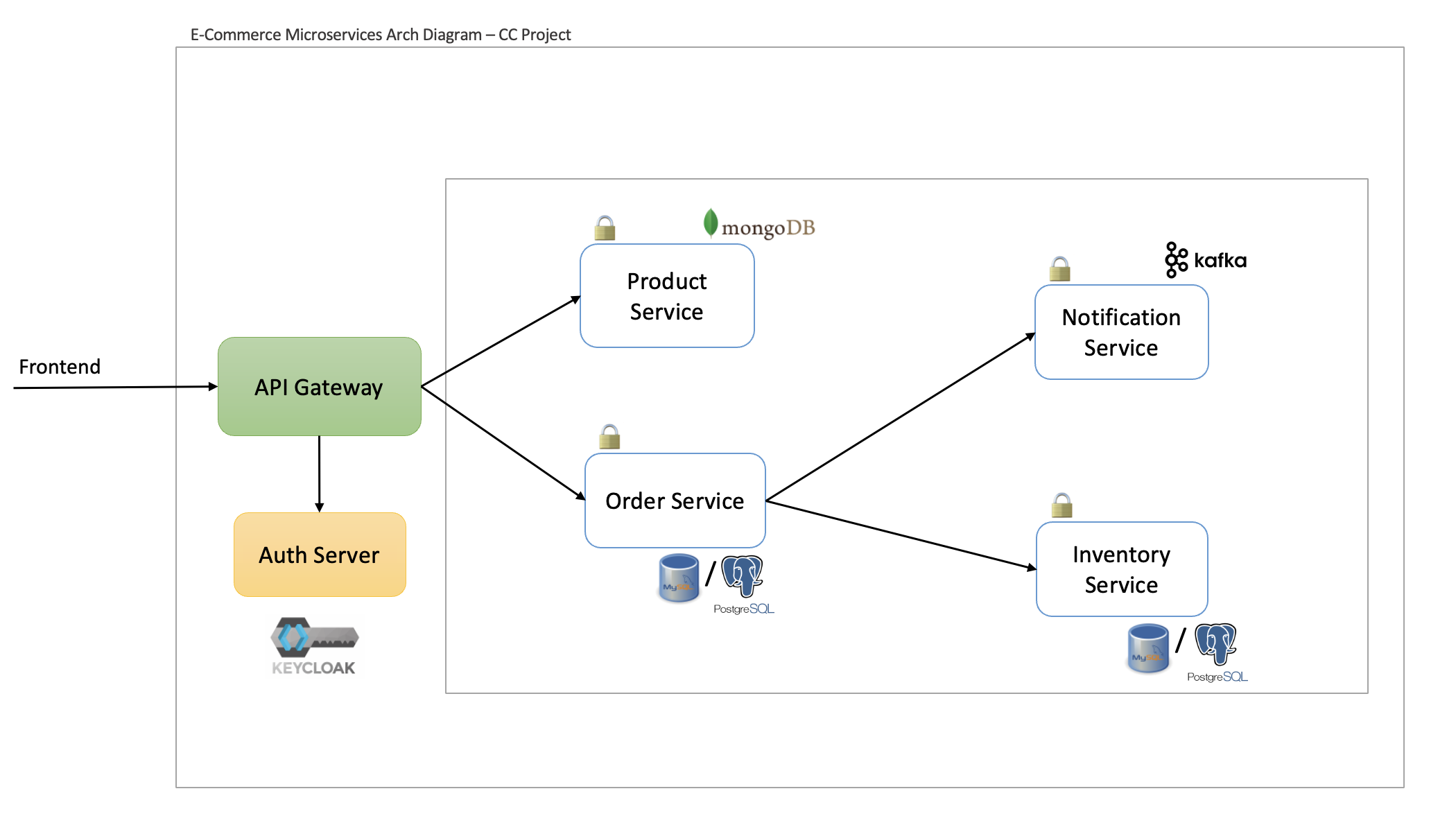
Task: Select the Auth Server box
Action: click(320, 555)
